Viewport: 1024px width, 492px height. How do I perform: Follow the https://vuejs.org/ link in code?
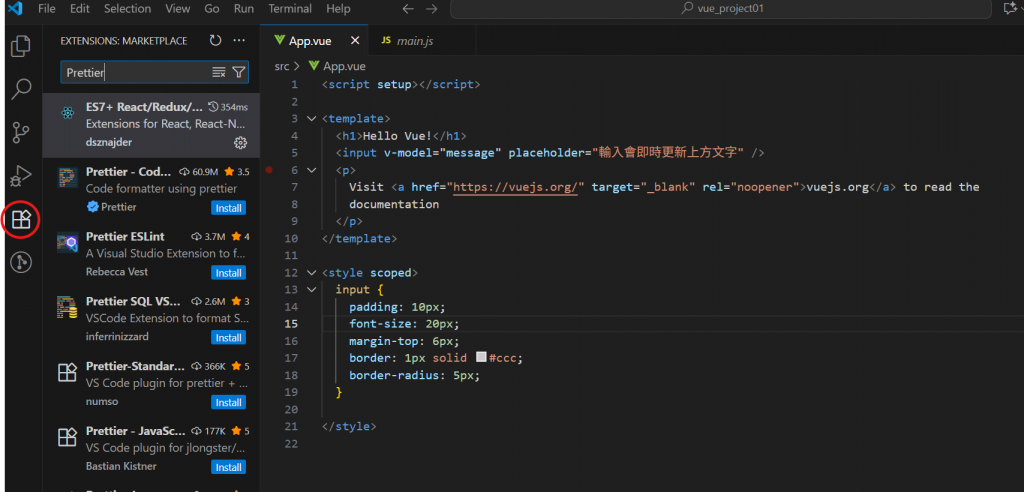[516, 188]
